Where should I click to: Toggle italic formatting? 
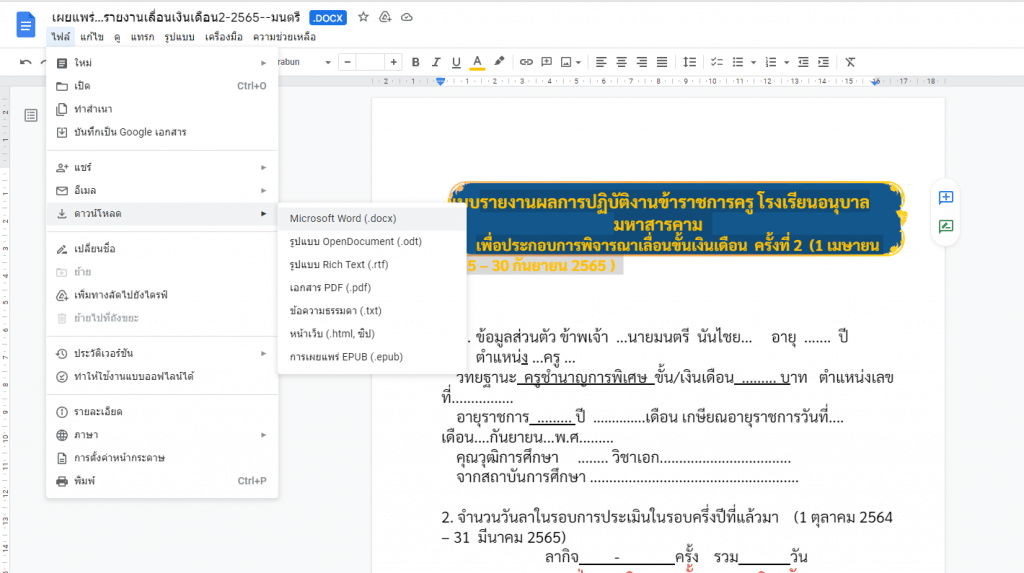436,62
